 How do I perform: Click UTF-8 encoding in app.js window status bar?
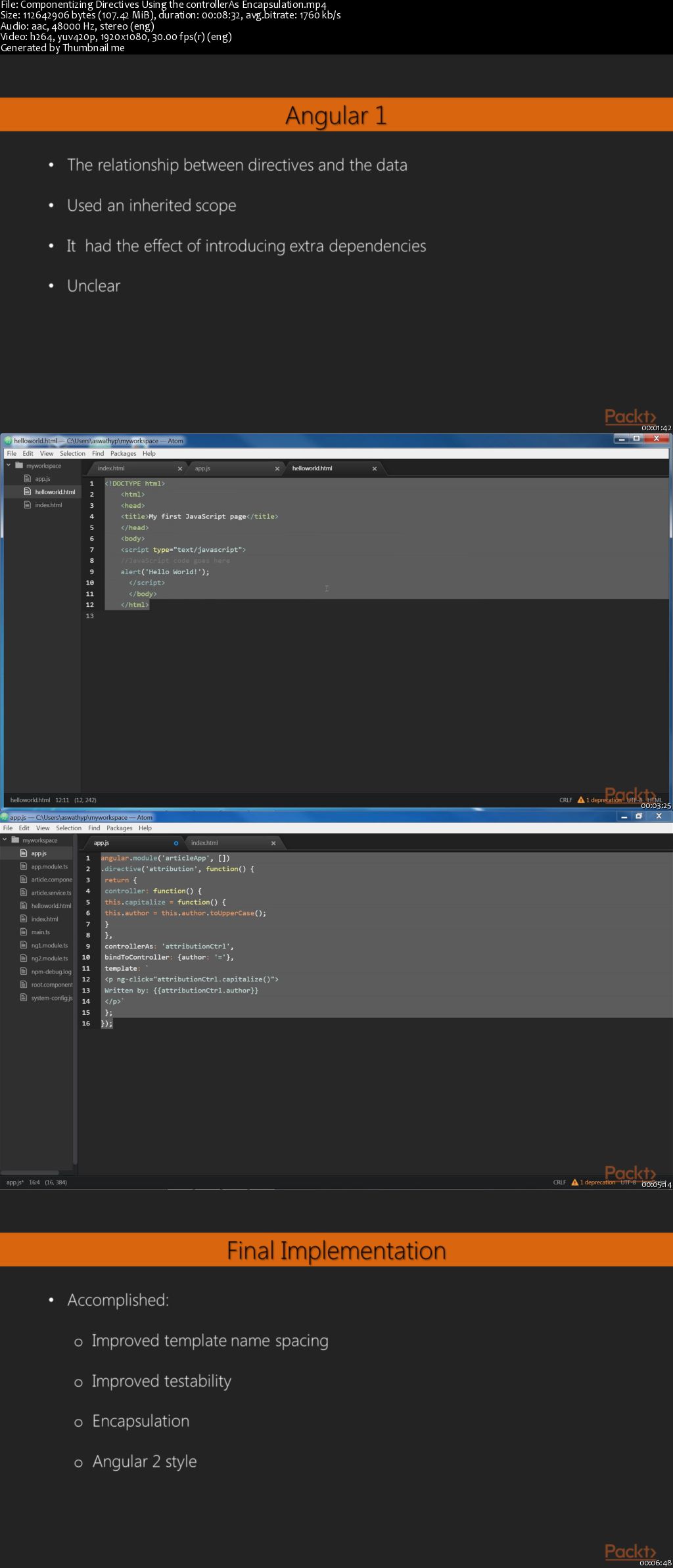(x=628, y=1182)
